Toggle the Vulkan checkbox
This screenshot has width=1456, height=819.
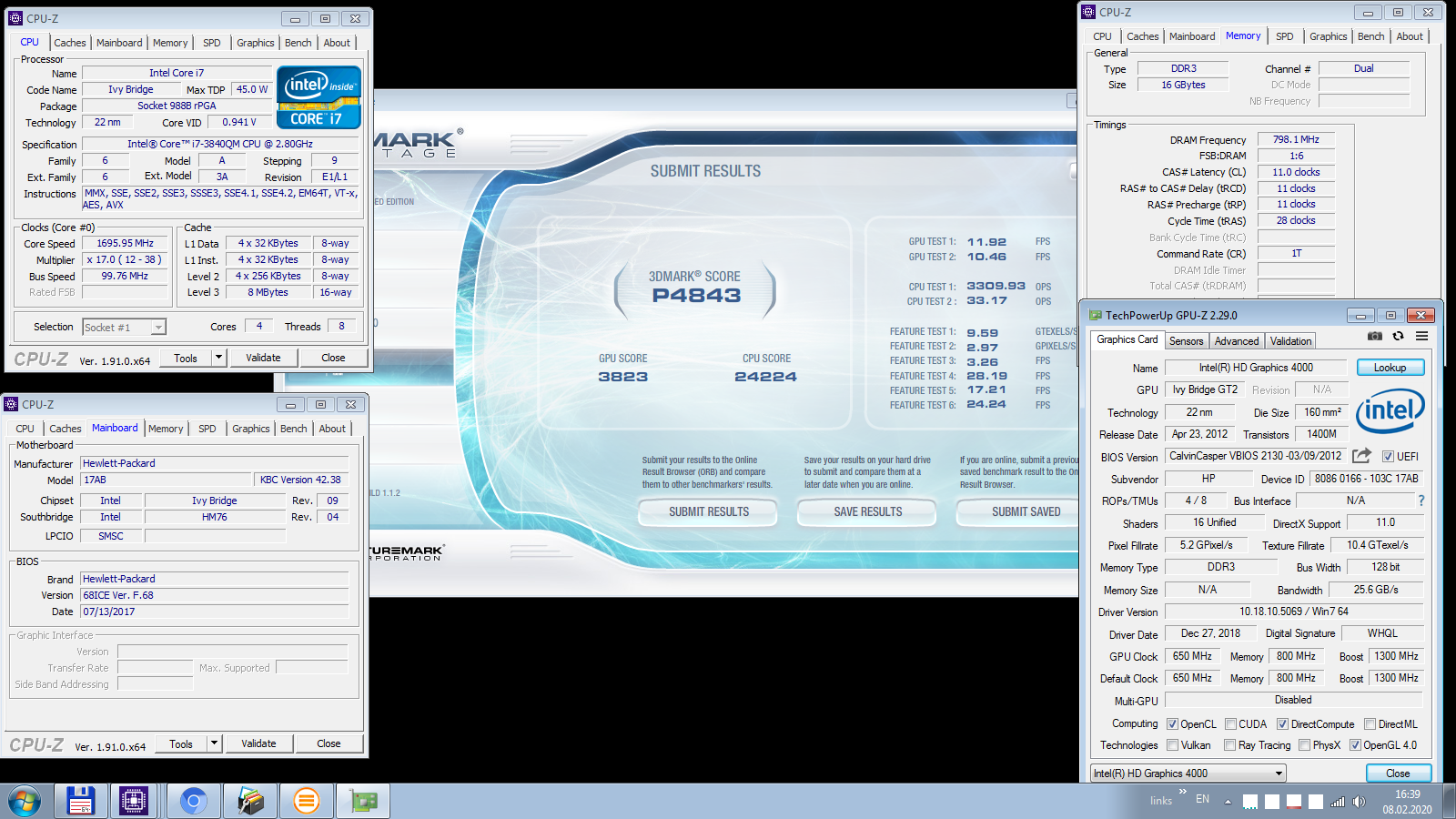pos(1172,745)
